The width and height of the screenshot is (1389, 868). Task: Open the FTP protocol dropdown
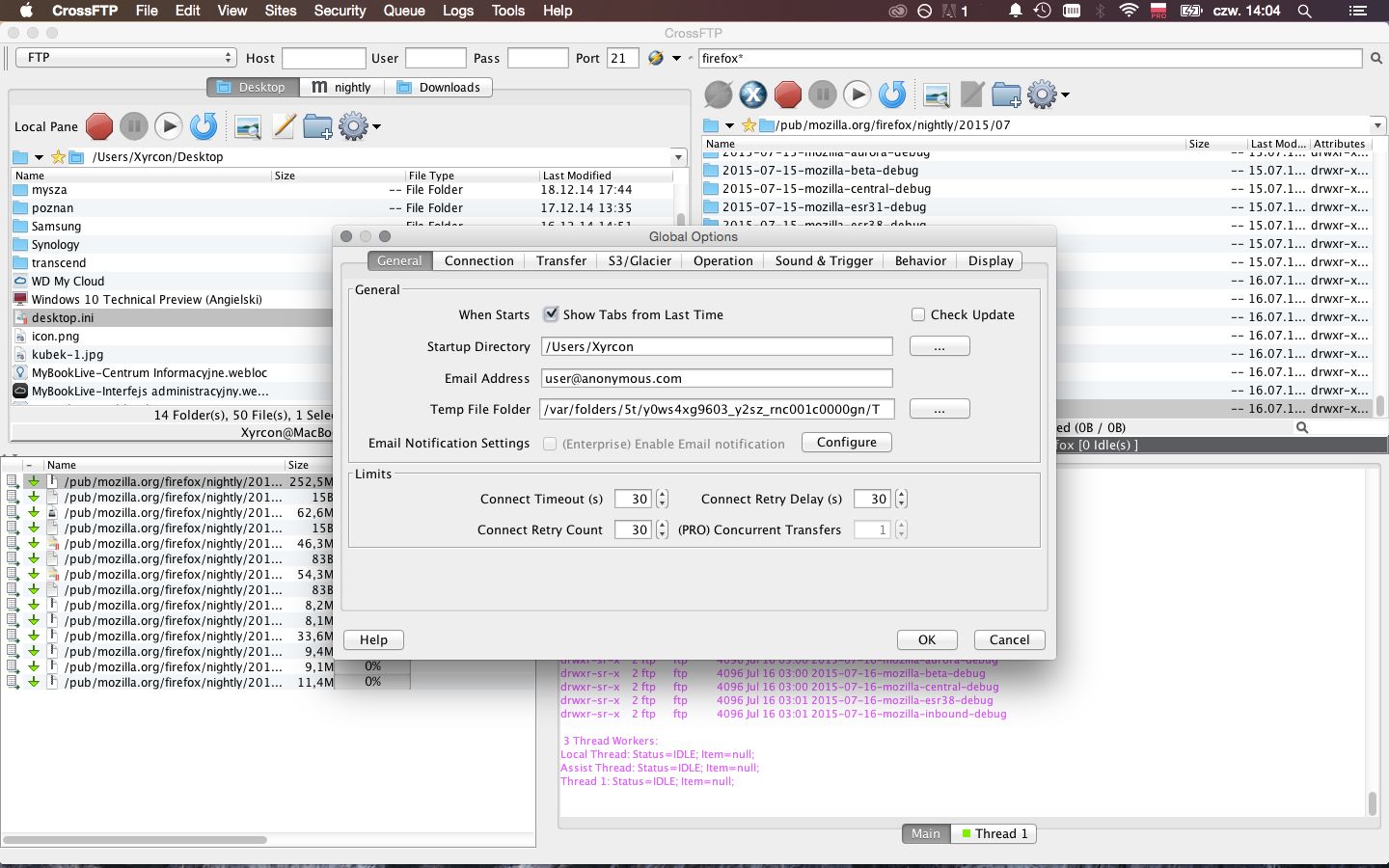[125, 58]
